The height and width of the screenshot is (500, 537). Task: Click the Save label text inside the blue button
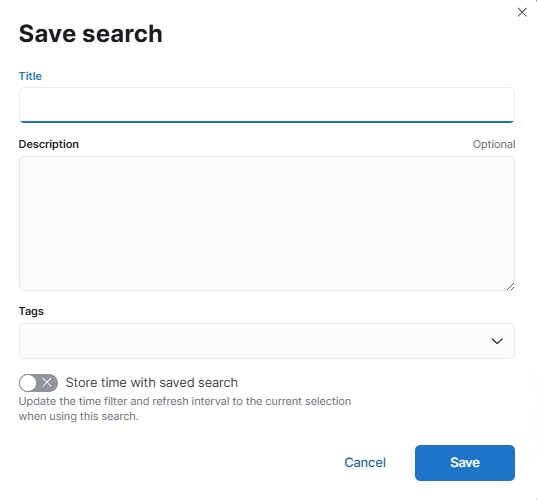(x=465, y=463)
